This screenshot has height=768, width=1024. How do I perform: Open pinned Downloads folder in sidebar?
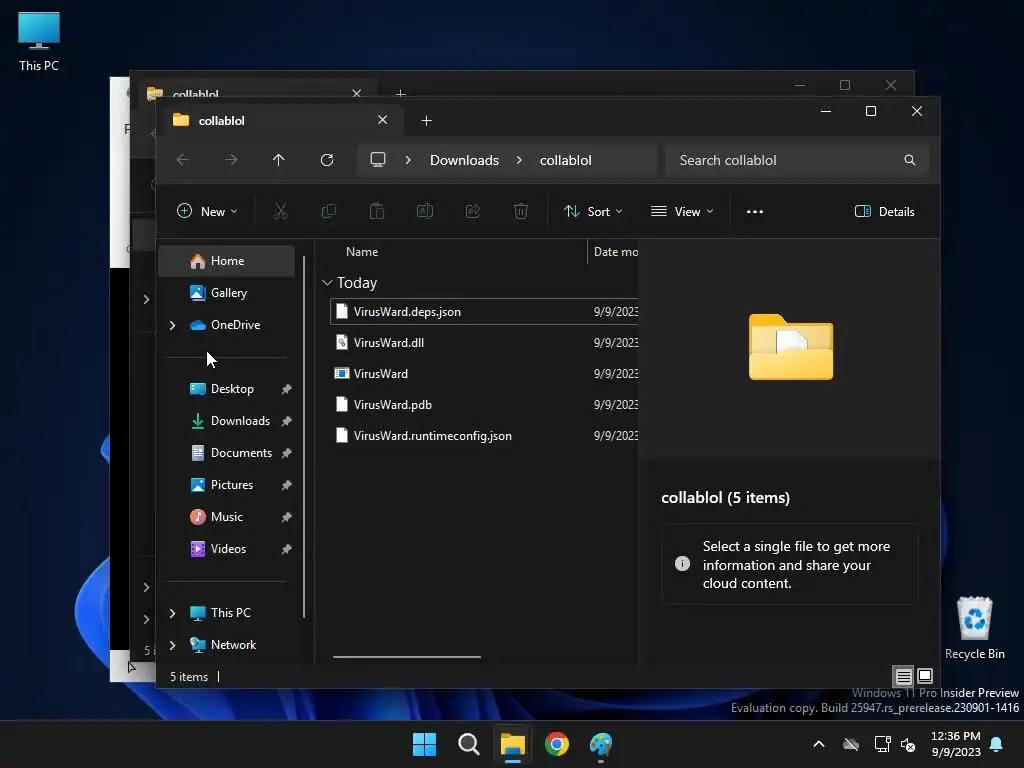click(x=226, y=421)
